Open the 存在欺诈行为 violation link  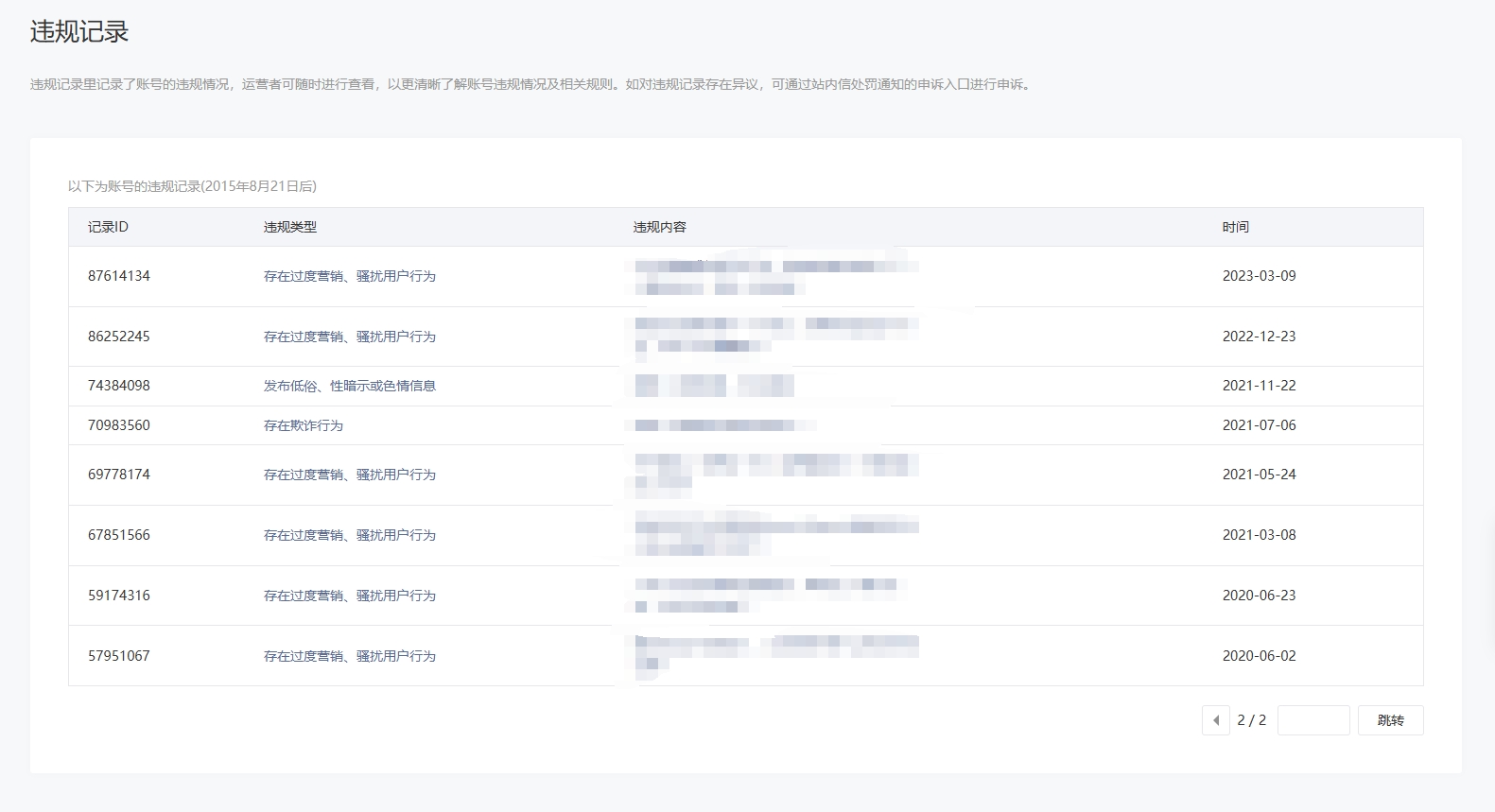coord(303,425)
